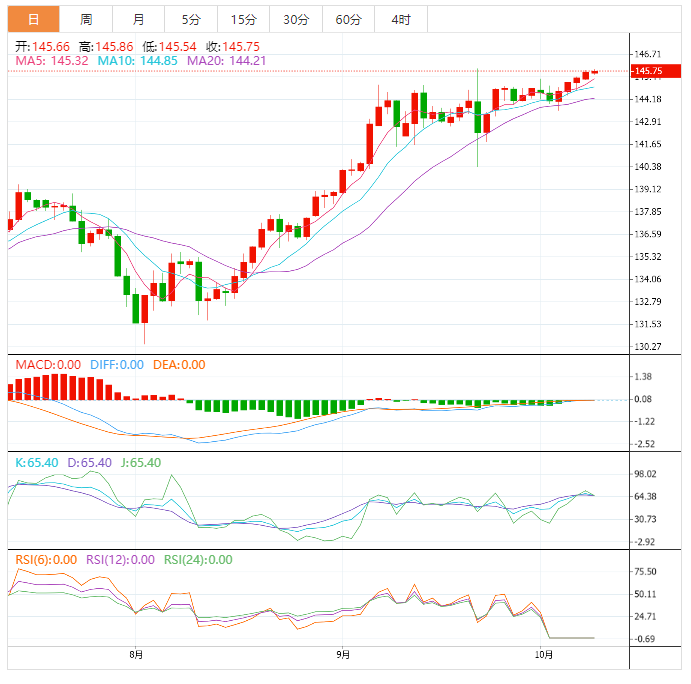Click the 24.71 RSI axis label
Viewport: 691px width, 684px height.
(x=646, y=617)
